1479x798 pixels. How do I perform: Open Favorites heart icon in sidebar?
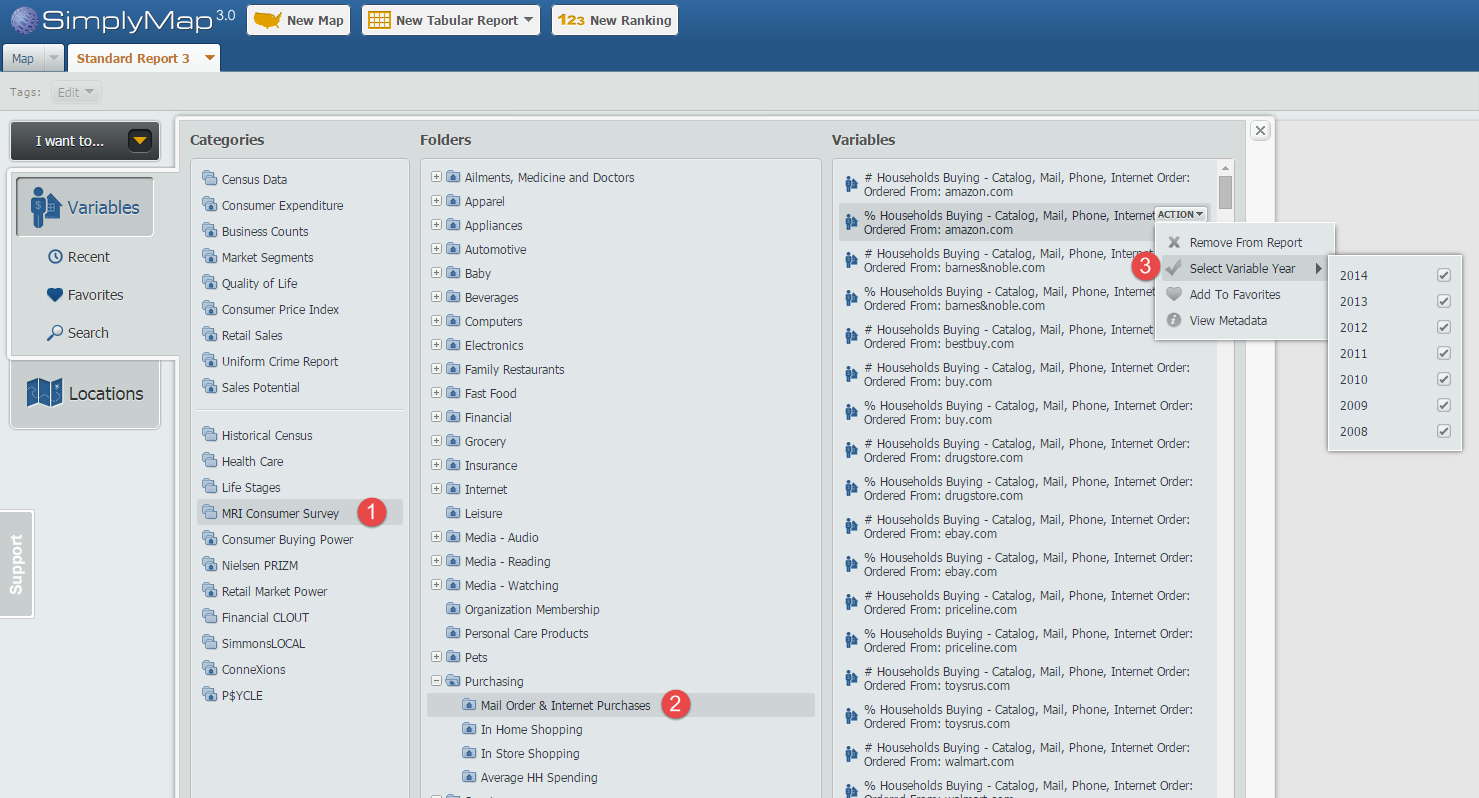(55, 295)
